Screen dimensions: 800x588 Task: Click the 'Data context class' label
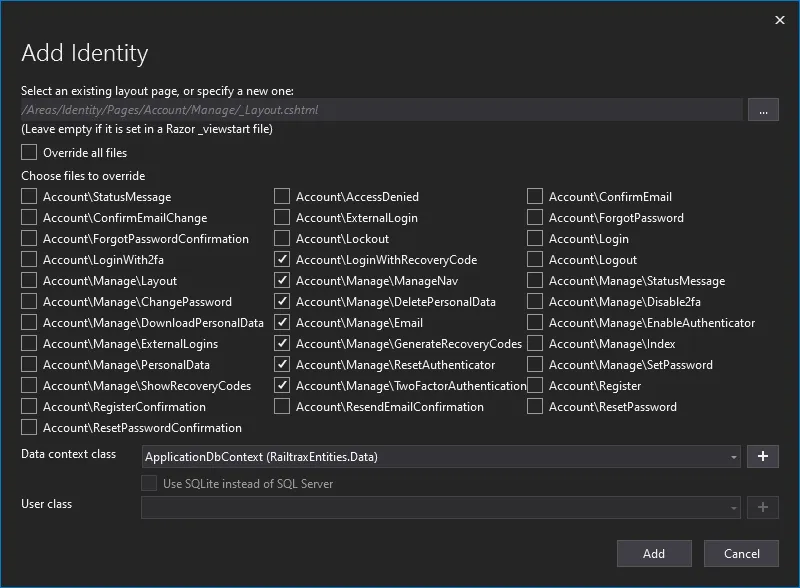68,454
